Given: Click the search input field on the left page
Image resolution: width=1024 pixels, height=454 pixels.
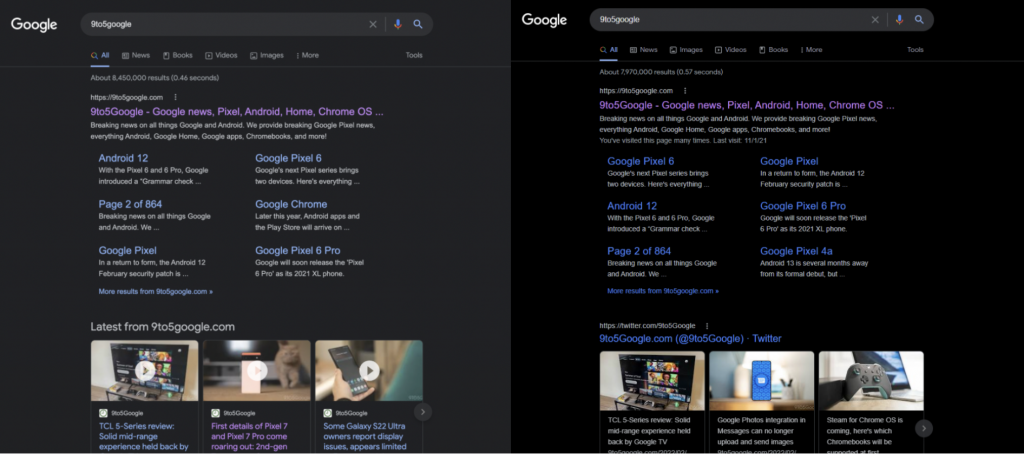Looking at the screenshot, I should [x=220, y=24].
